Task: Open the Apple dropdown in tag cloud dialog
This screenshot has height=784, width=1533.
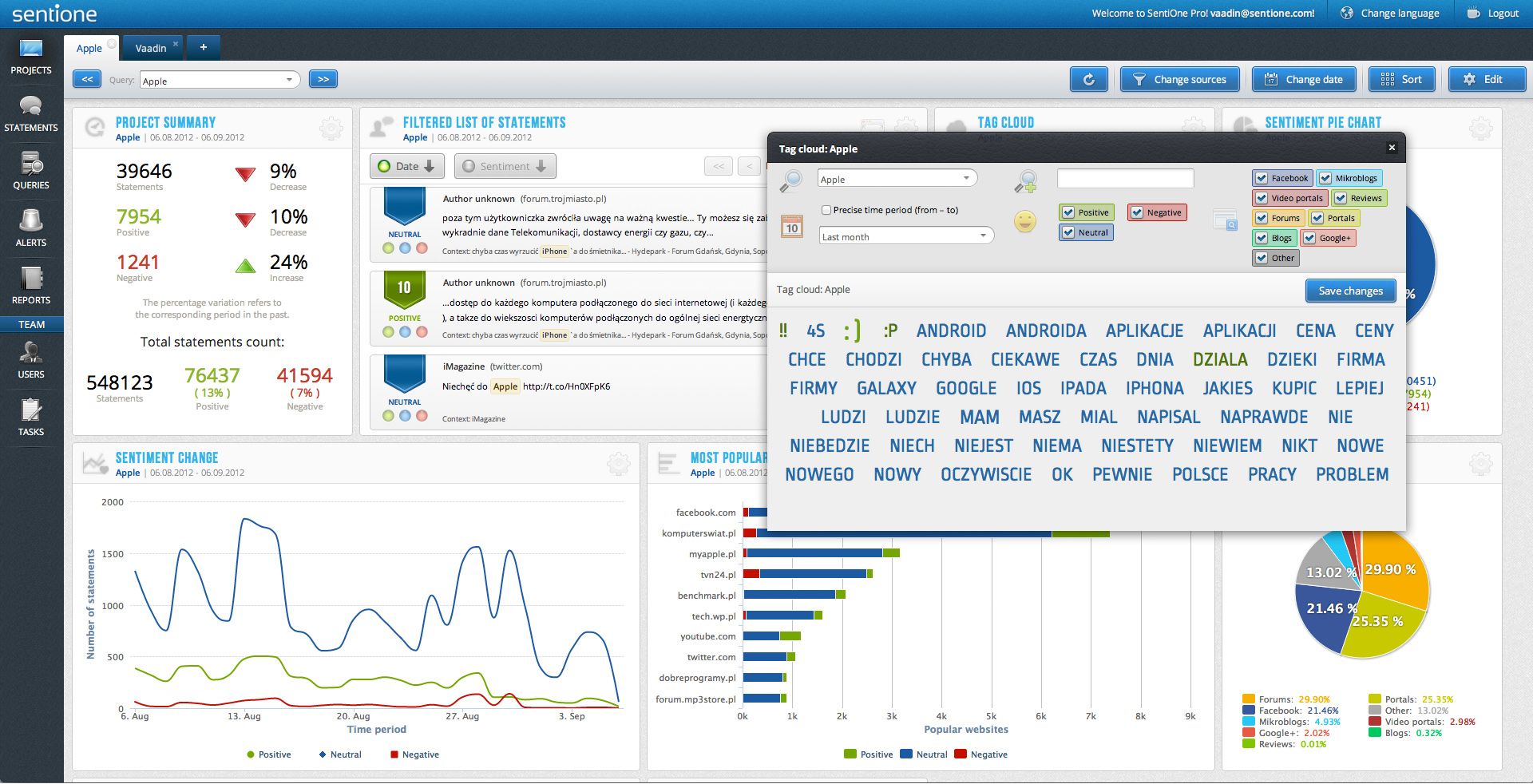Action: point(897,179)
